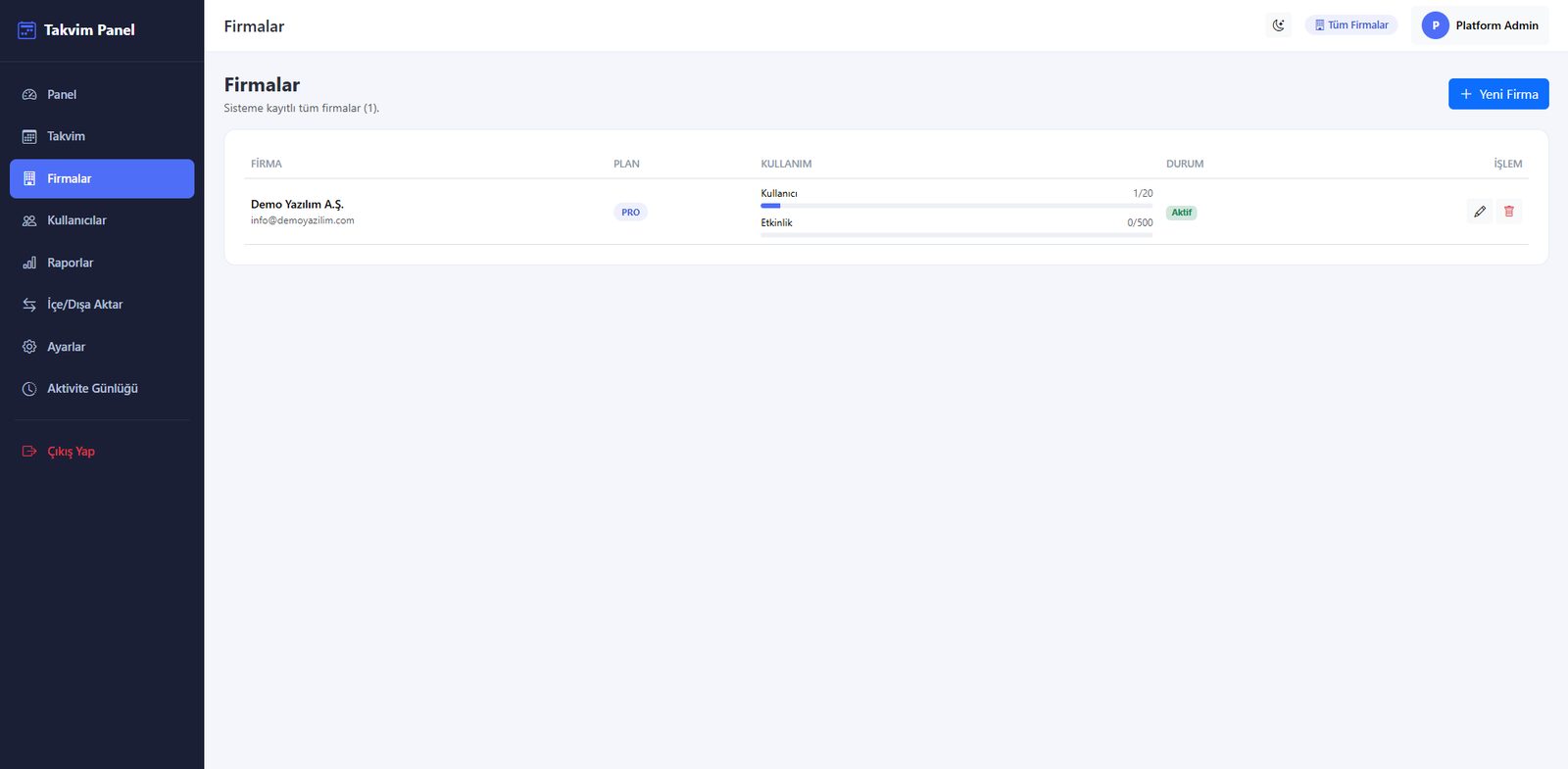This screenshot has height=769, width=1568.
Task: Open the Panel menu item
Action: (102, 95)
